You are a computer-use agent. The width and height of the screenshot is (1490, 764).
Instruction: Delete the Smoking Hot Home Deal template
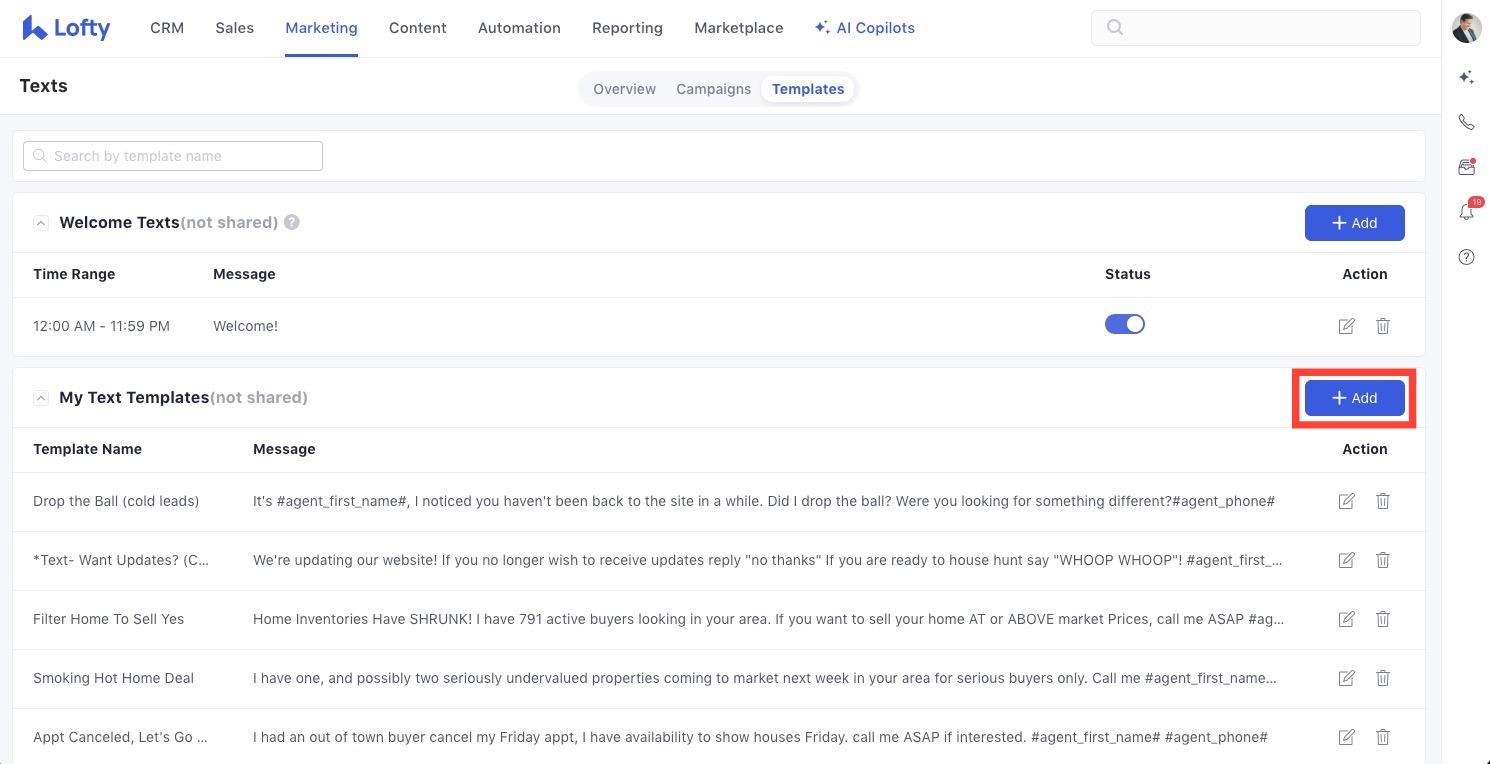coord(1383,678)
